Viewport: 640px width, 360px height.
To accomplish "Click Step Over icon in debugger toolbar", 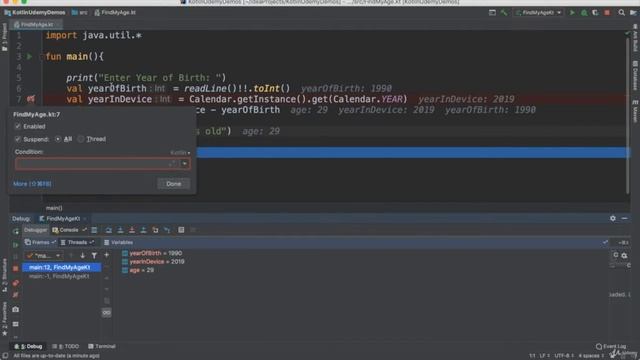I will pyautogui.click(x=109, y=230).
